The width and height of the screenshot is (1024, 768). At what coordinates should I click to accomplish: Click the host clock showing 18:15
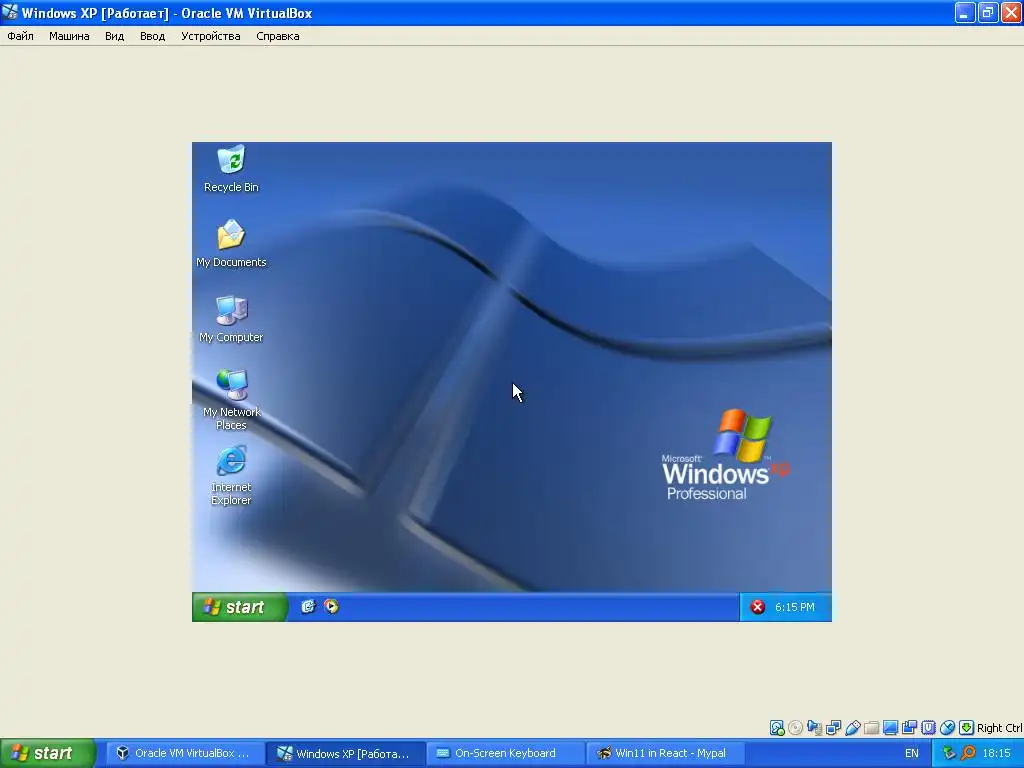(x=997, y=753)
